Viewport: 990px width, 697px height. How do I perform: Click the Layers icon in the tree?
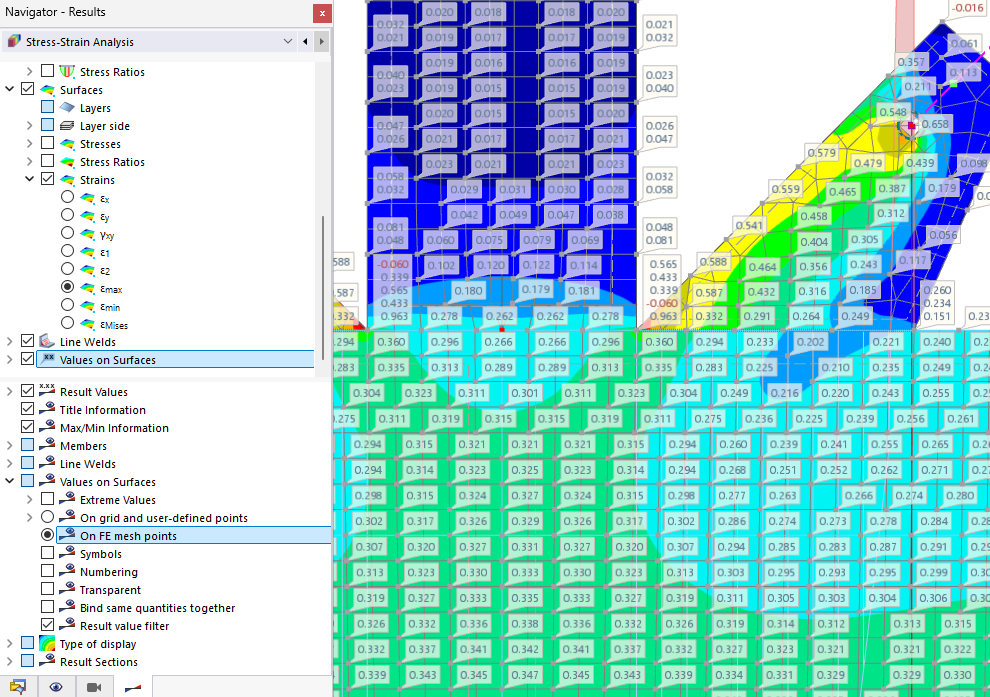[x=68, y=107]
